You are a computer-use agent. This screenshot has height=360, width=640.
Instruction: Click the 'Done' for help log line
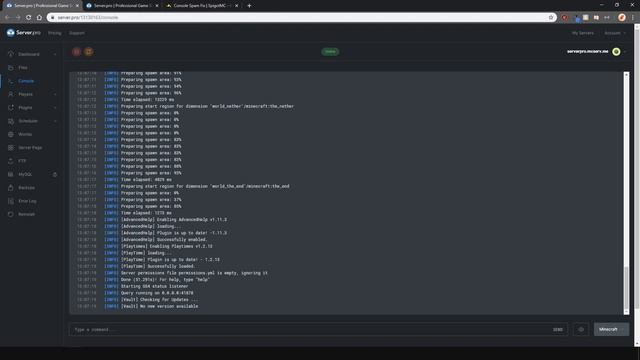(x=165, y=280)
